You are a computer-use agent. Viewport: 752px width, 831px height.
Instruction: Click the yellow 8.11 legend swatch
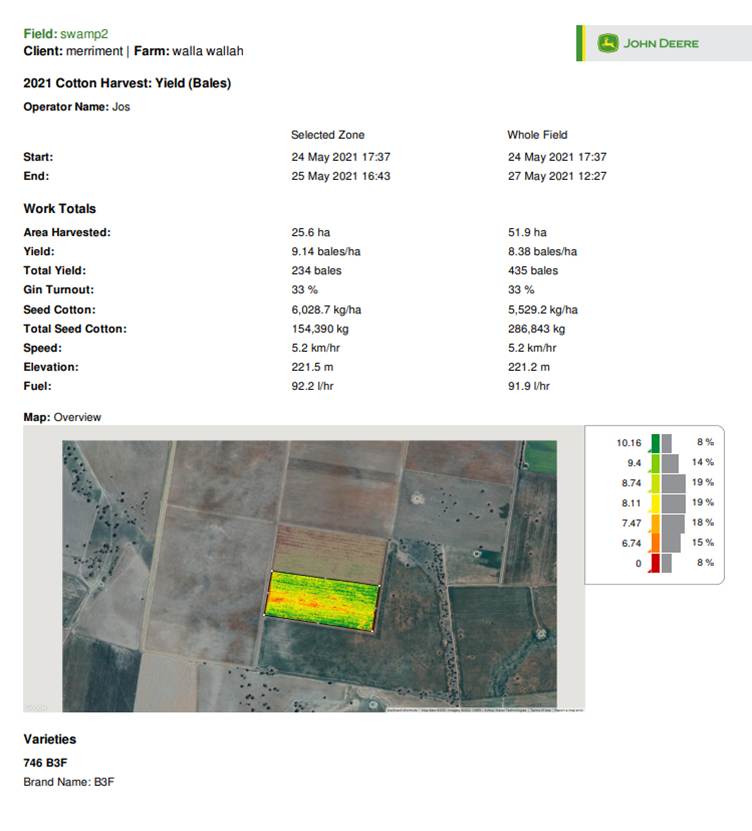pos(655,503)
